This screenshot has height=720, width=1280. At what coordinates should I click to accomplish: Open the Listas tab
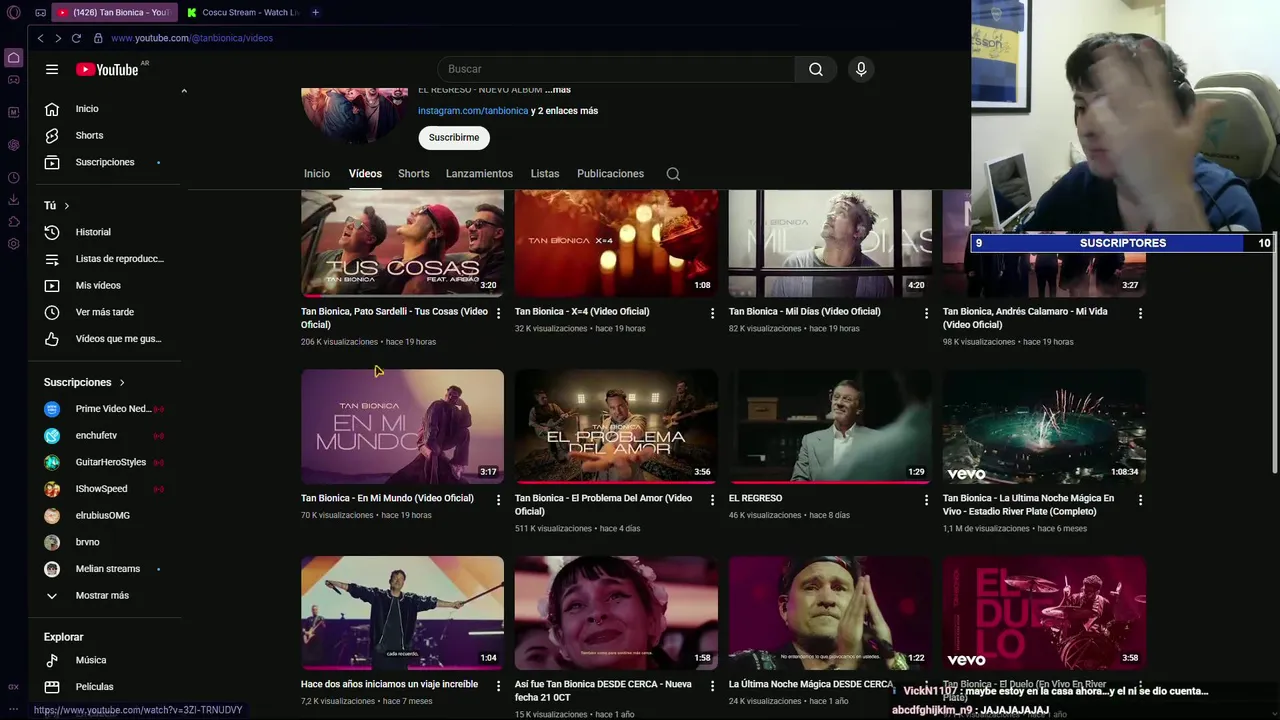click(545, 174)
